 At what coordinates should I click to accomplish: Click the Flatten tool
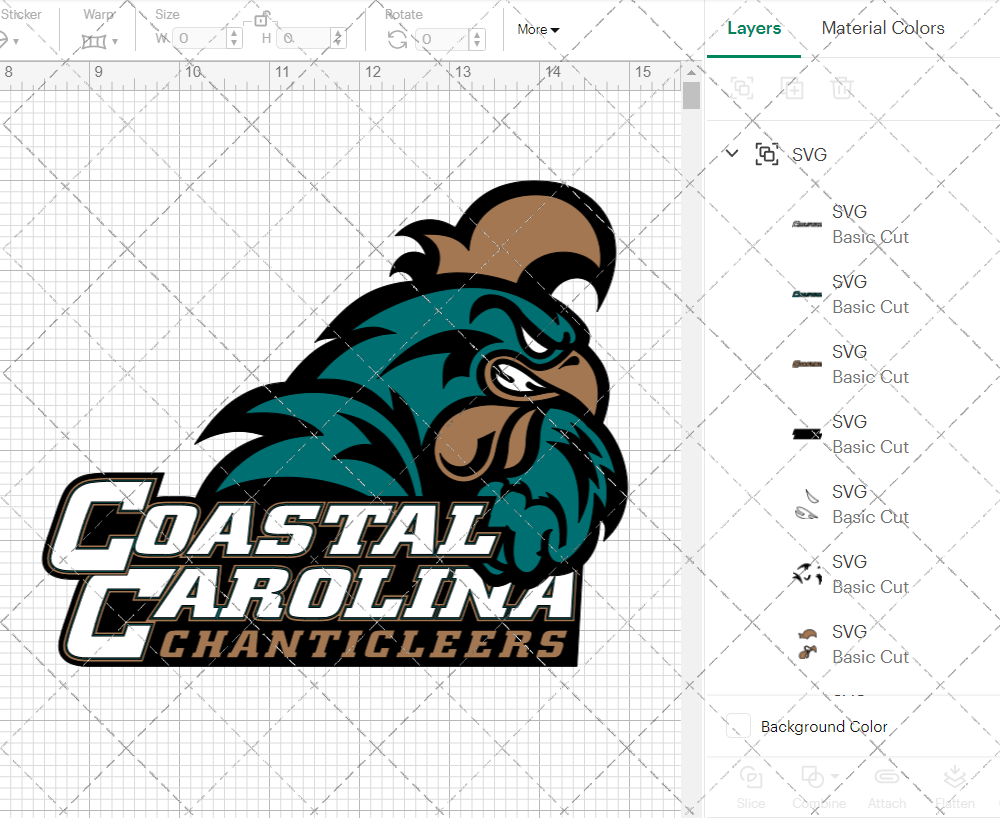point(955,786)
